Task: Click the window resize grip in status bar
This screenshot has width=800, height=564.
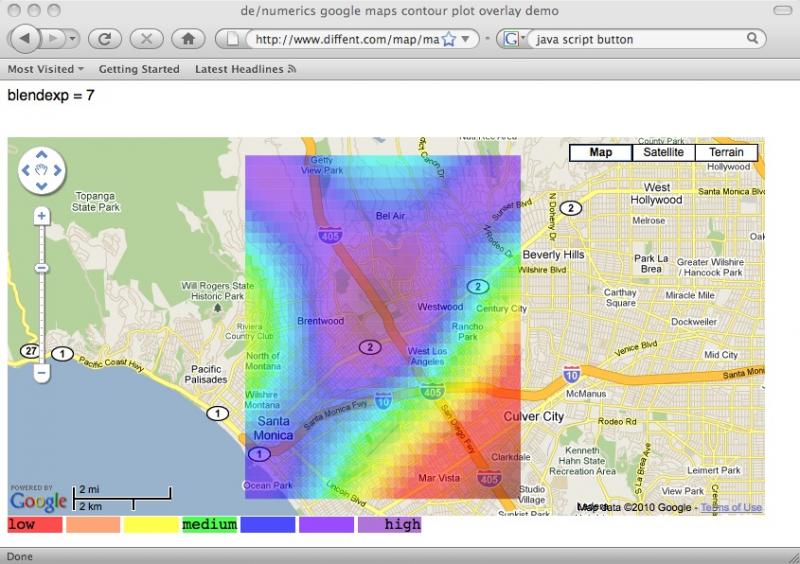Action: tap(794, 558)
